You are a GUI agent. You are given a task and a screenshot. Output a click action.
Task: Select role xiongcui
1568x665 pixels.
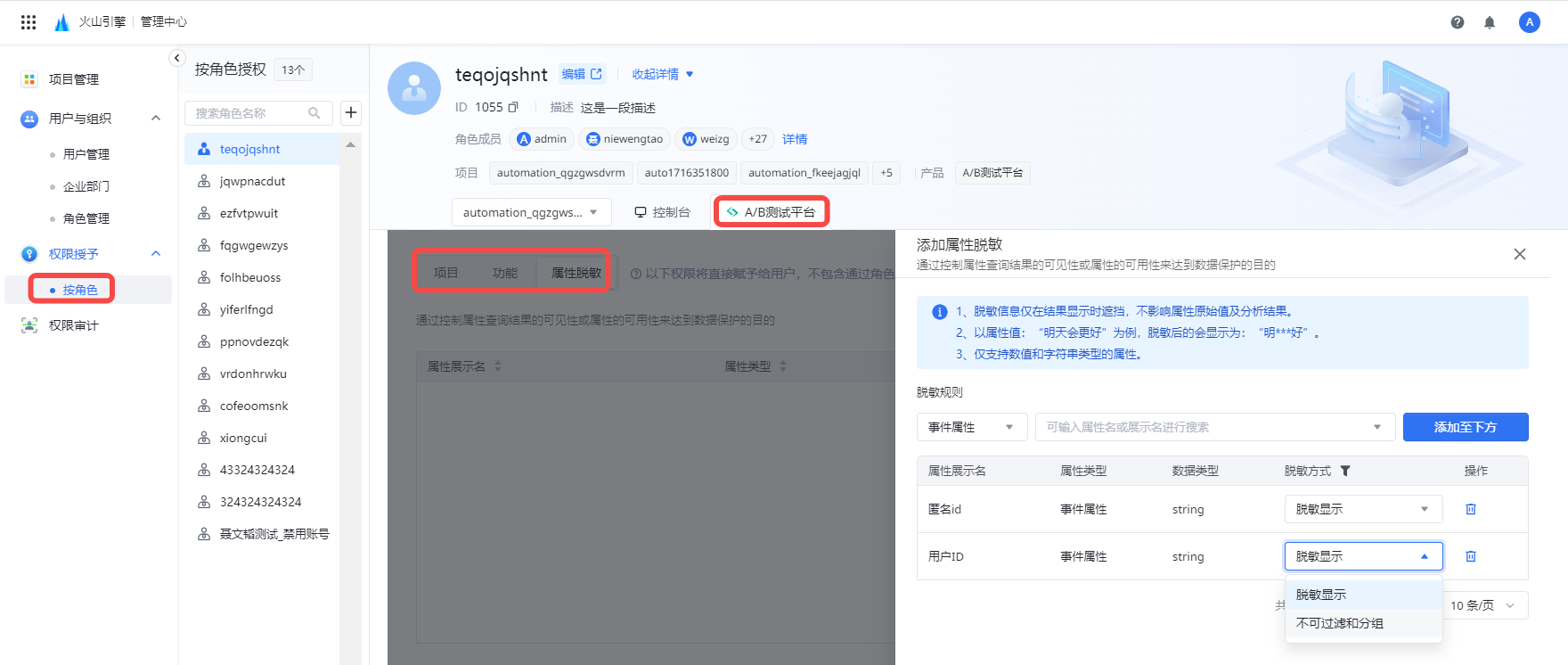[x=262, y=438]
